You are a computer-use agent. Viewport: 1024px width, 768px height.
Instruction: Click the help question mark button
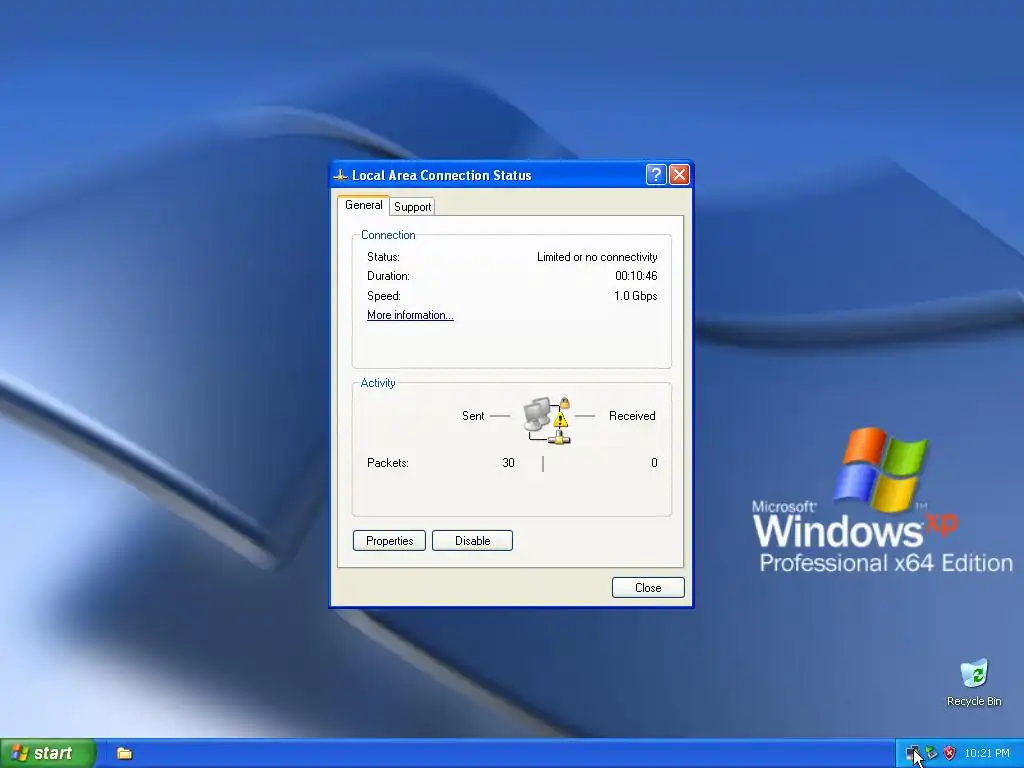(656, 175)
